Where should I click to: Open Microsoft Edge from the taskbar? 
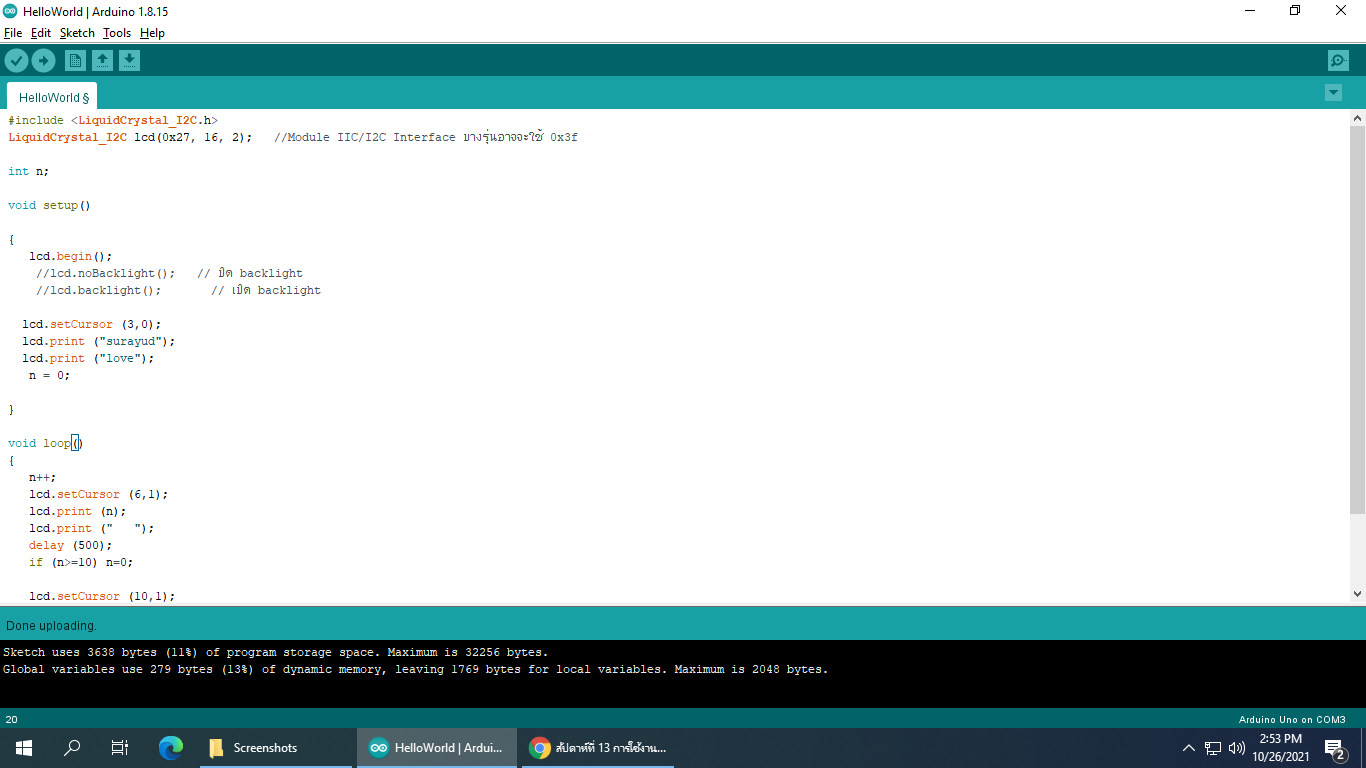coord(171,747)
